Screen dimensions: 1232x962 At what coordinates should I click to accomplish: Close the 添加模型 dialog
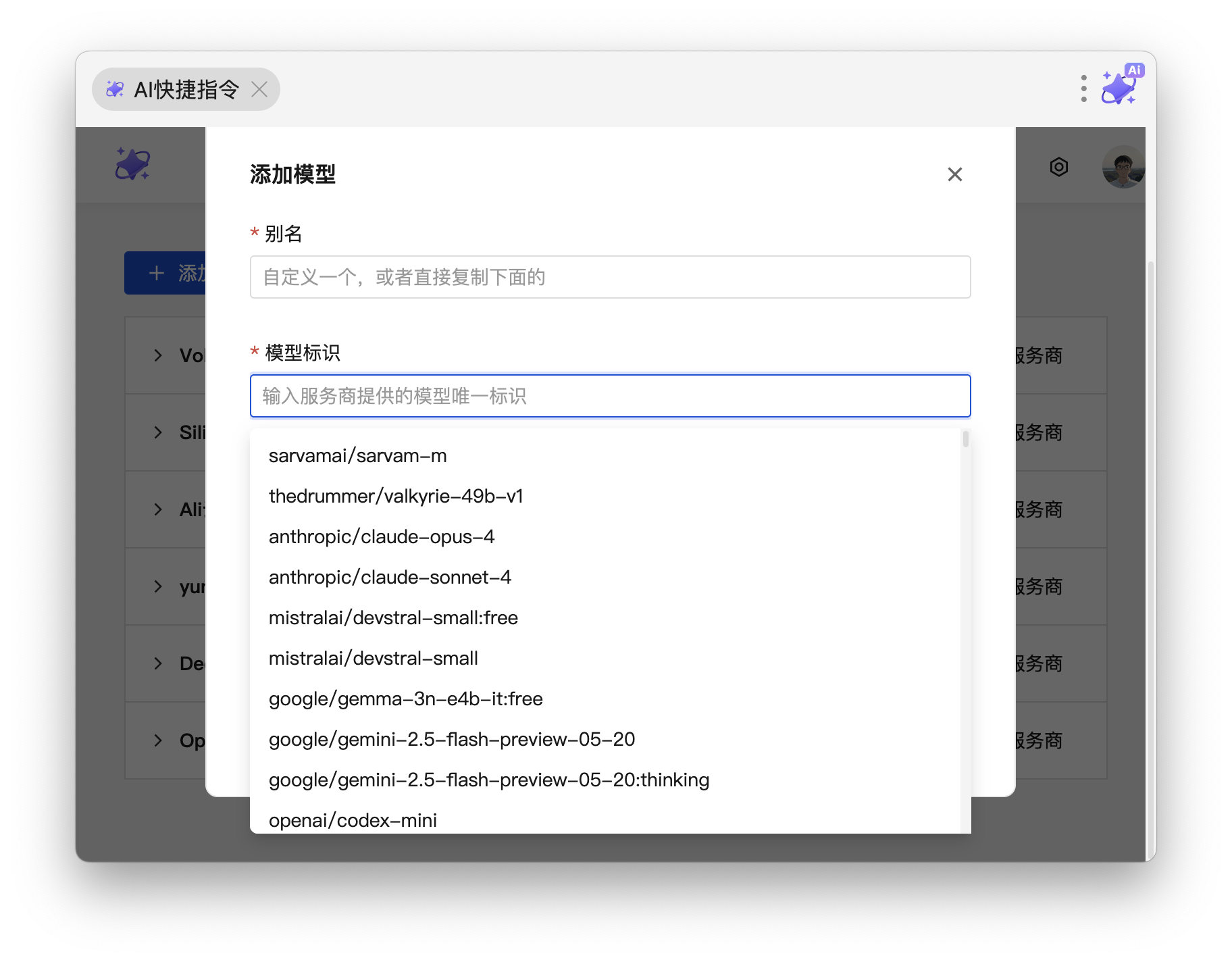(954, 174)
